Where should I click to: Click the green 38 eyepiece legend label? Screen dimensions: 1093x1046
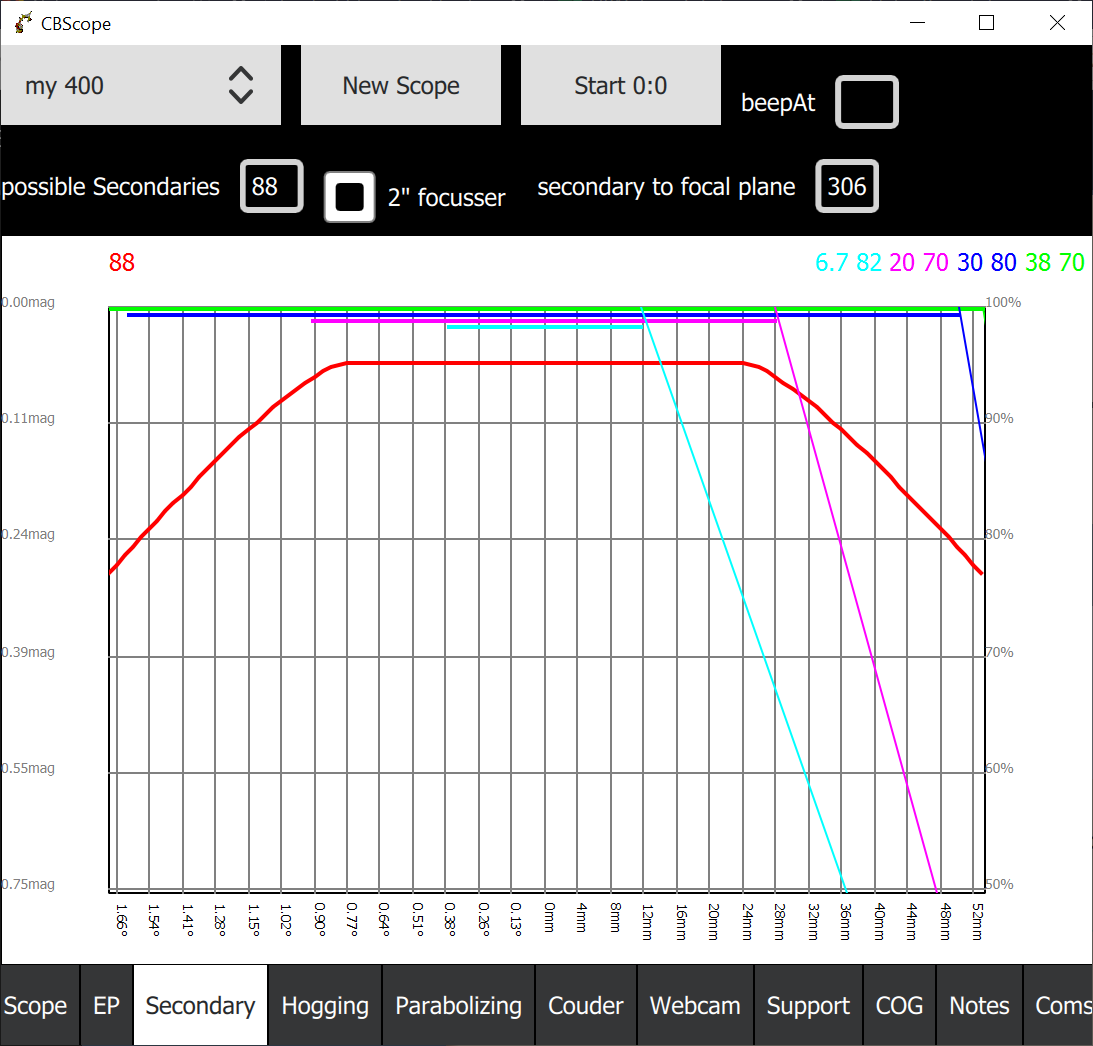click(1038, 262)
